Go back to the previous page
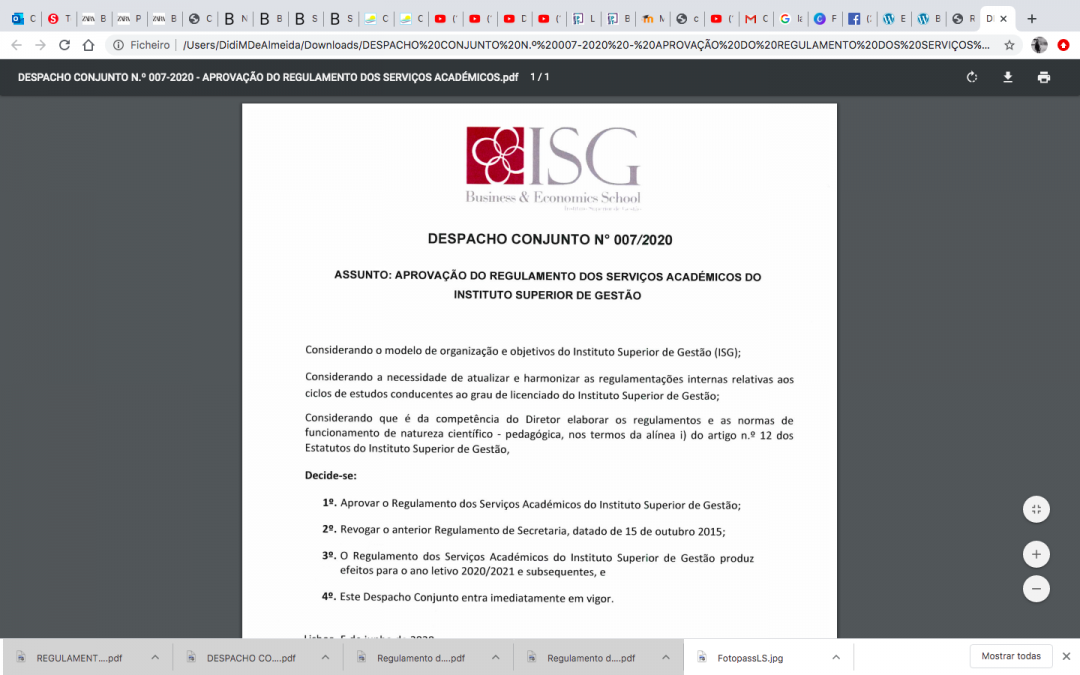1080x675 pixels. pyautogui.click(x=14, y=44)
